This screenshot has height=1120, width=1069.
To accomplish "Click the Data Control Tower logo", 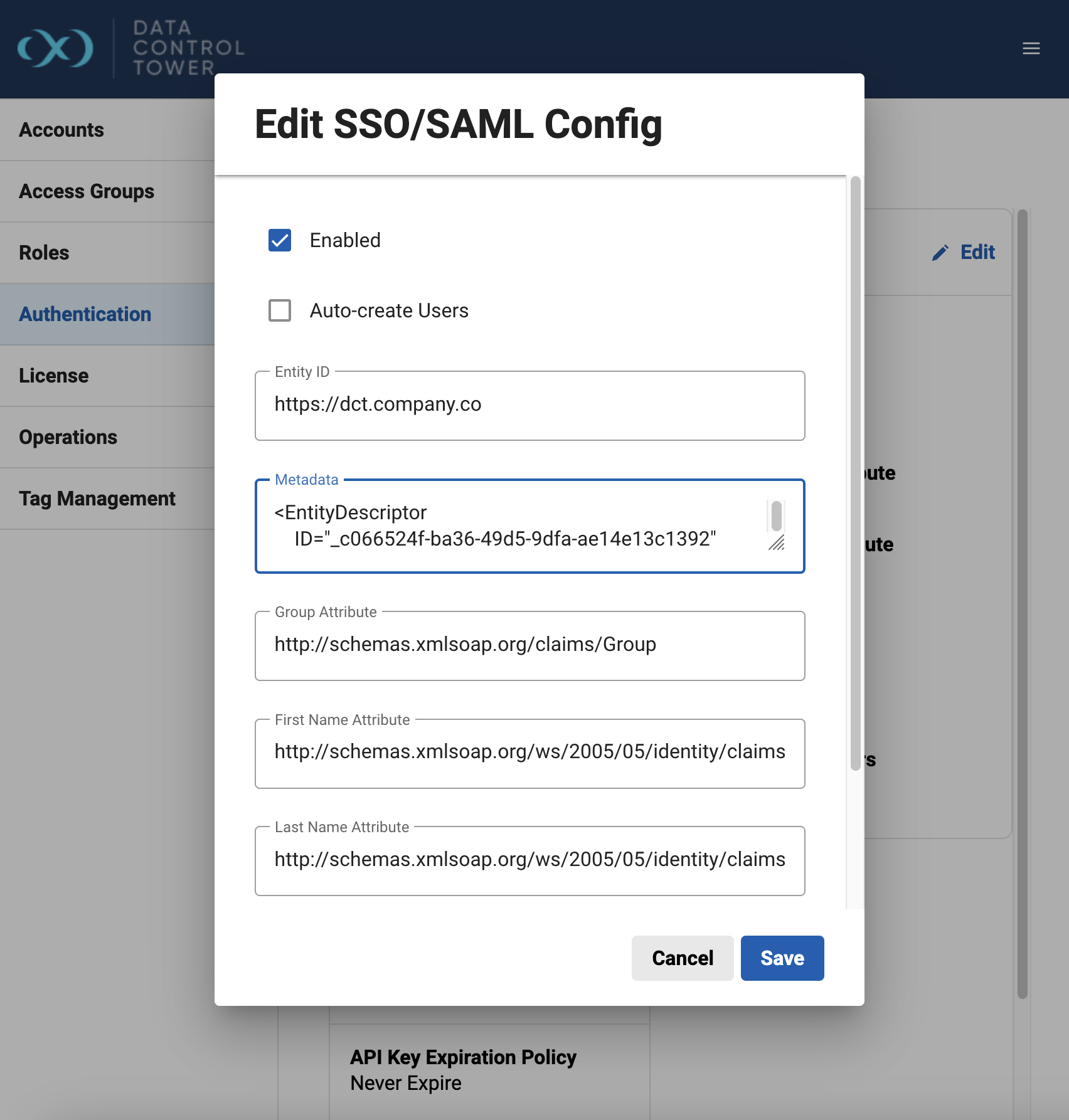I will point(131,48).
